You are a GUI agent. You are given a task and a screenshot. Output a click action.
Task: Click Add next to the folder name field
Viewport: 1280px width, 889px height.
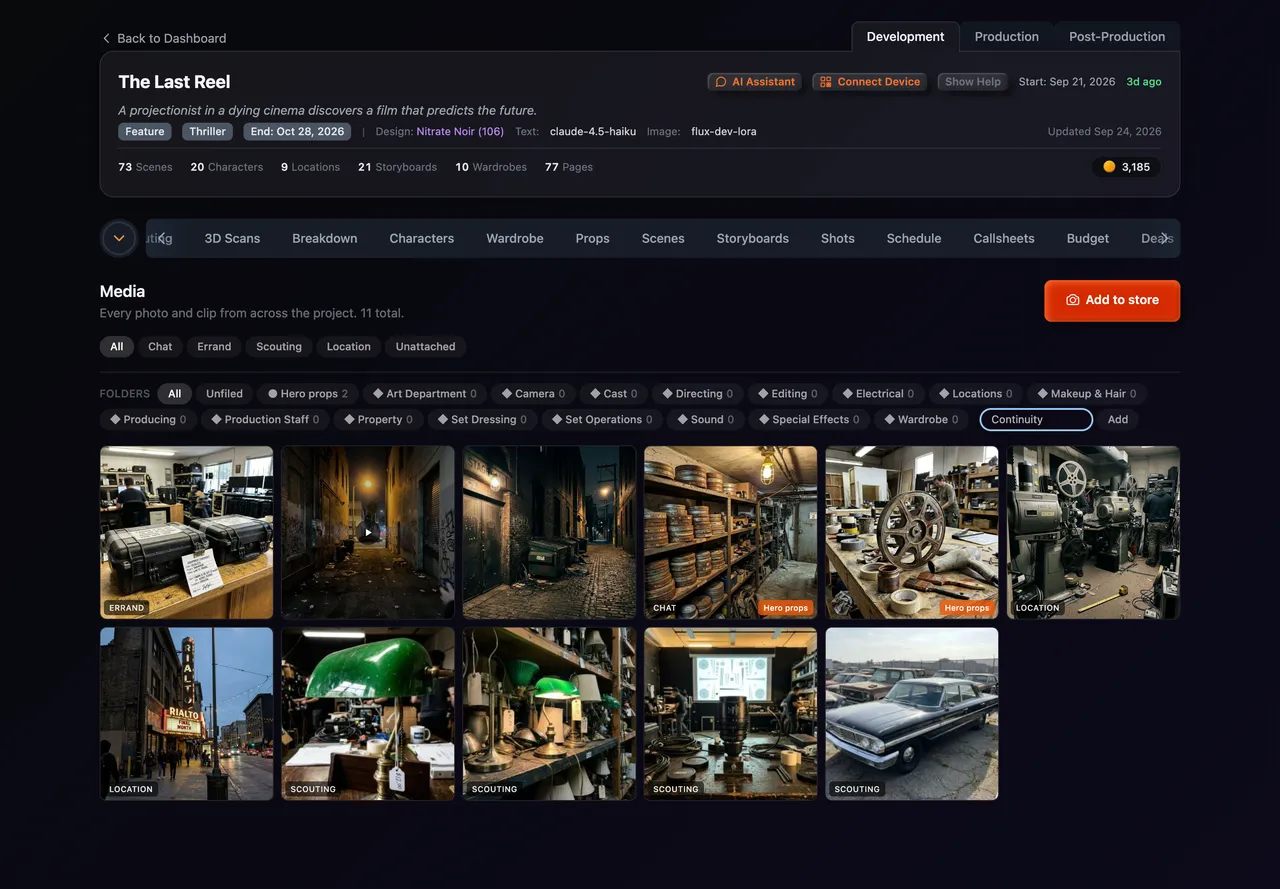1118,420
